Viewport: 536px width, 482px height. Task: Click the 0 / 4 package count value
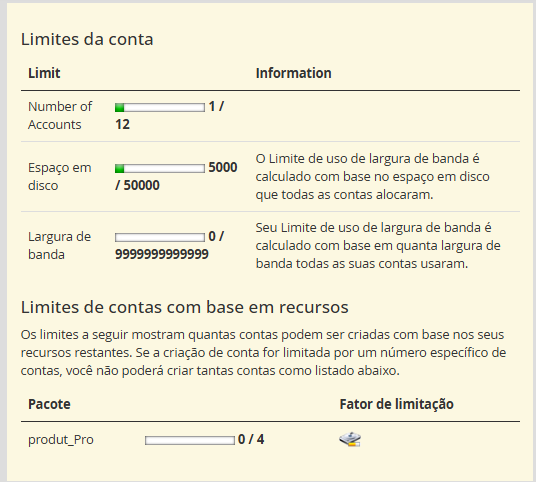(x=251, y=440)
